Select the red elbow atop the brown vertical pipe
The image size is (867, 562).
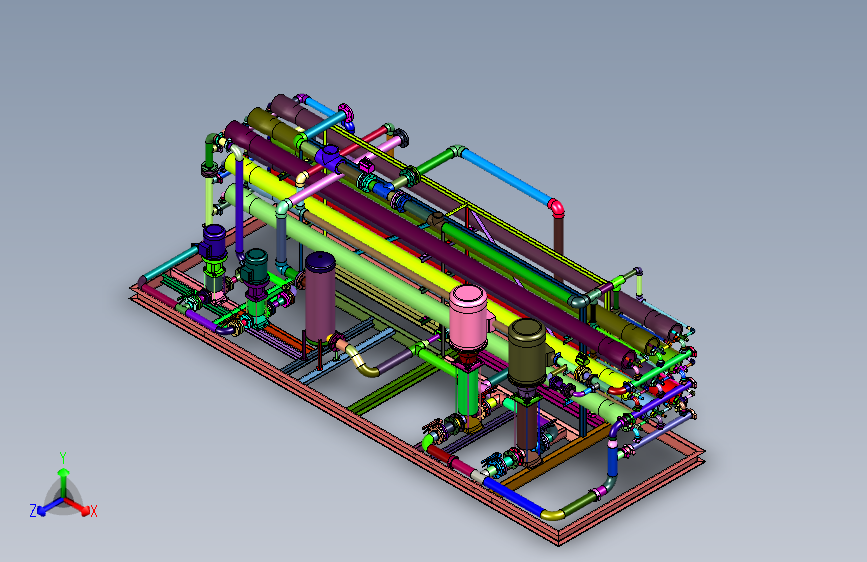pos(557,207)
